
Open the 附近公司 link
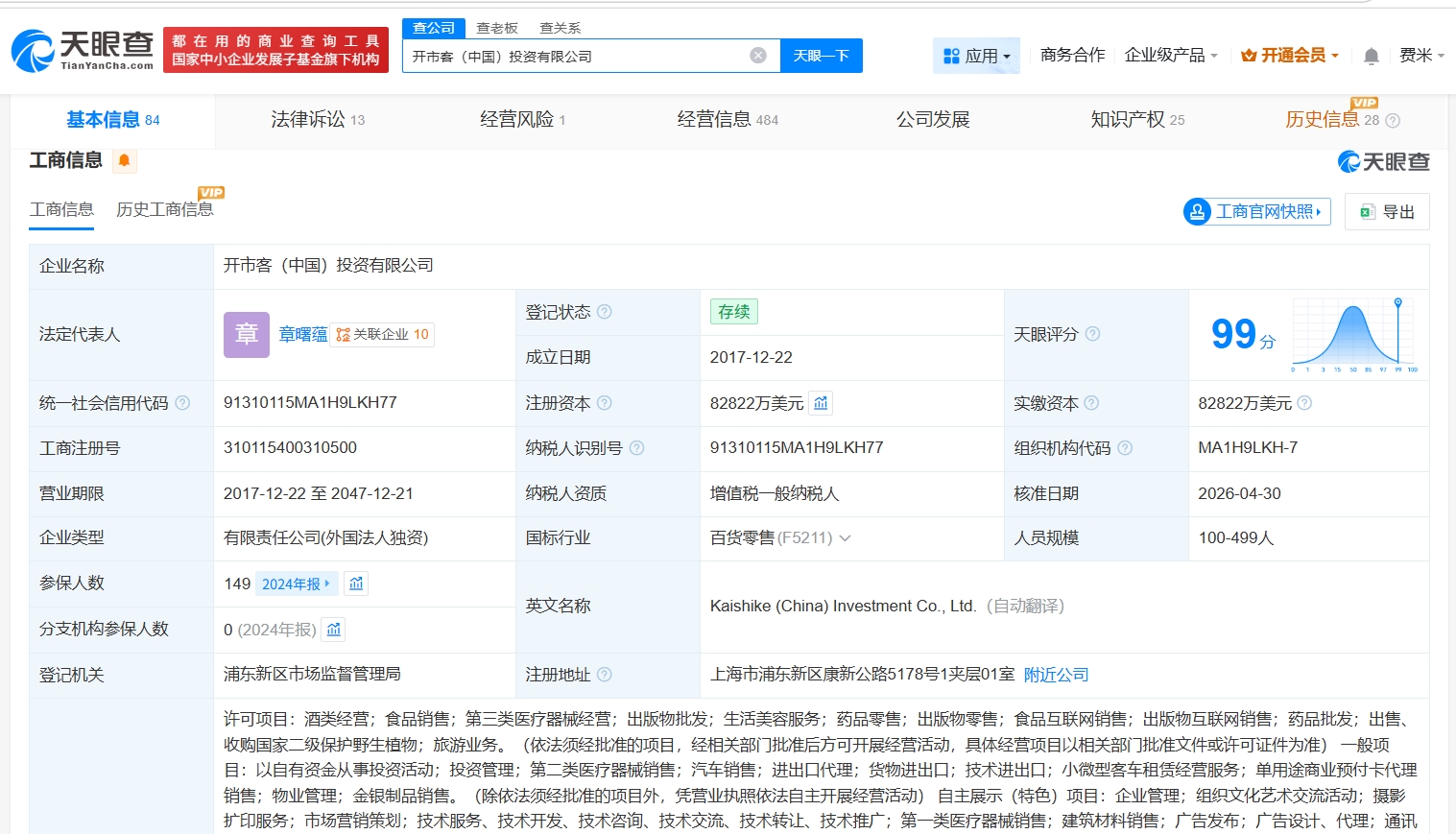(x=1057, y=675)
